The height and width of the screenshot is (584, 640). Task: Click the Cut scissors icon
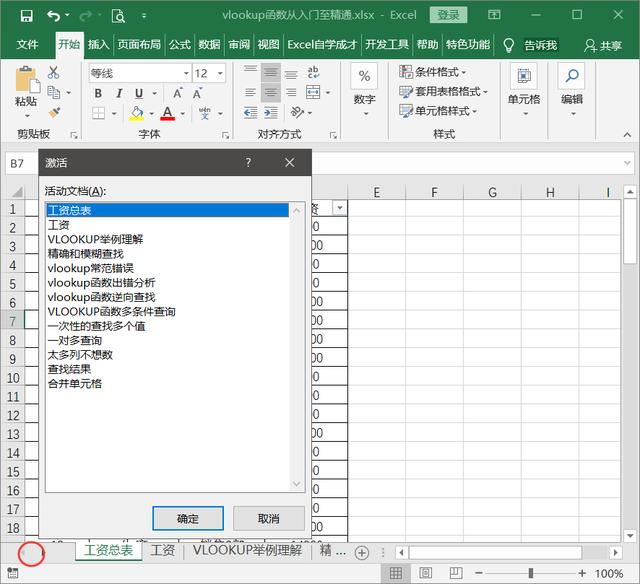(53, 73)
